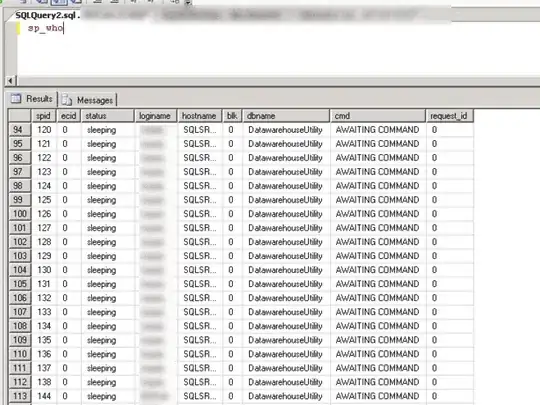Screen dimensions: 540x405
Task: Click spid cell 122
Action: 44,158
